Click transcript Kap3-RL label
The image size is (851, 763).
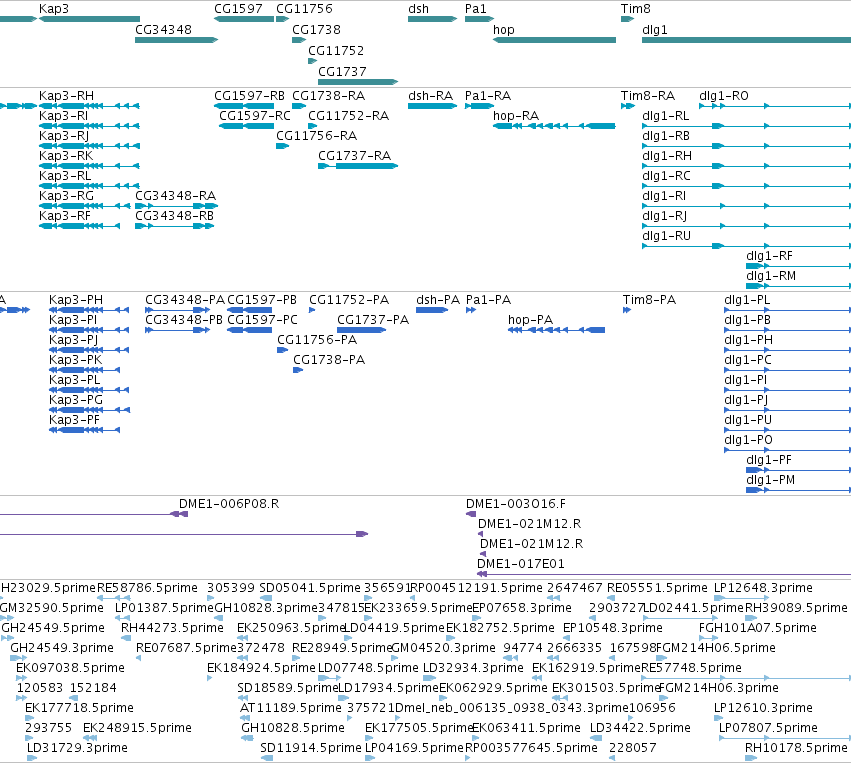(x=65, y=176)
